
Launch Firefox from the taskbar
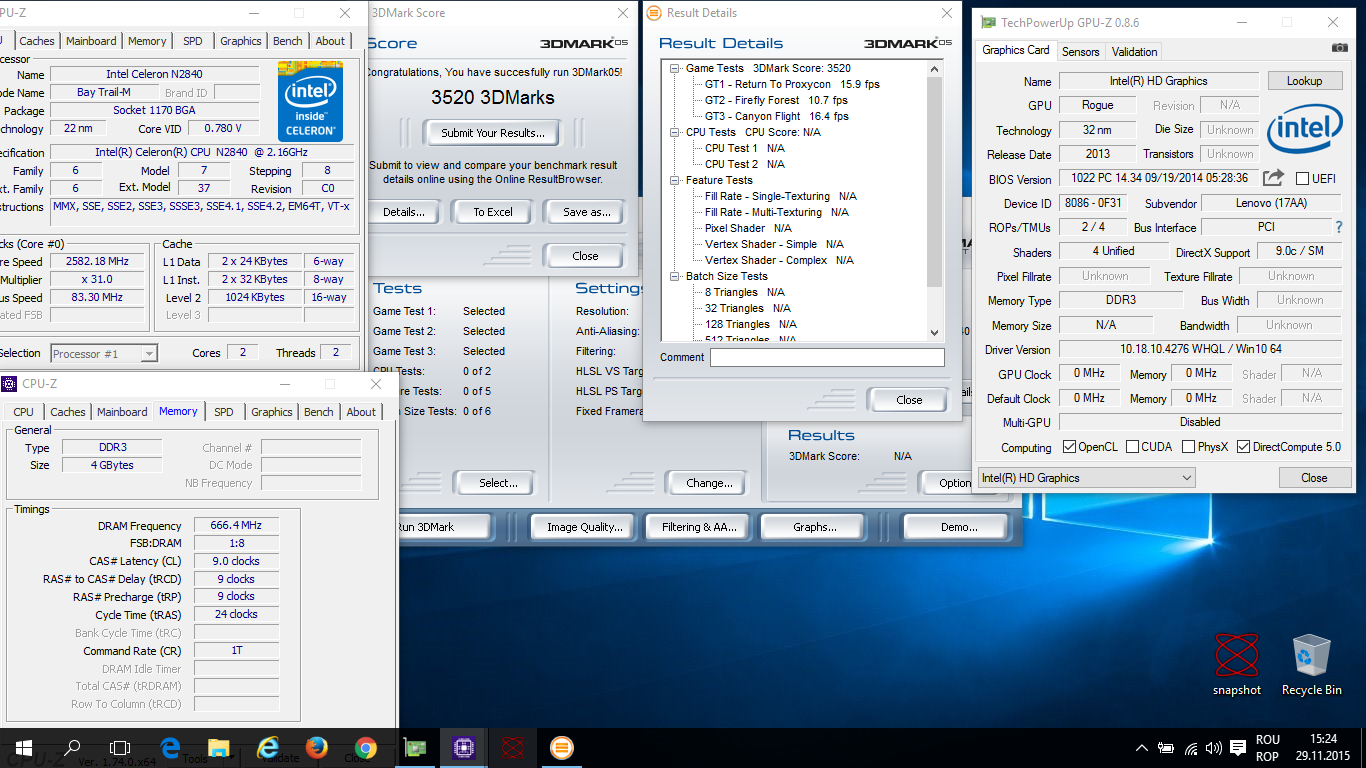pyautogui.click(x=317, y=748)
